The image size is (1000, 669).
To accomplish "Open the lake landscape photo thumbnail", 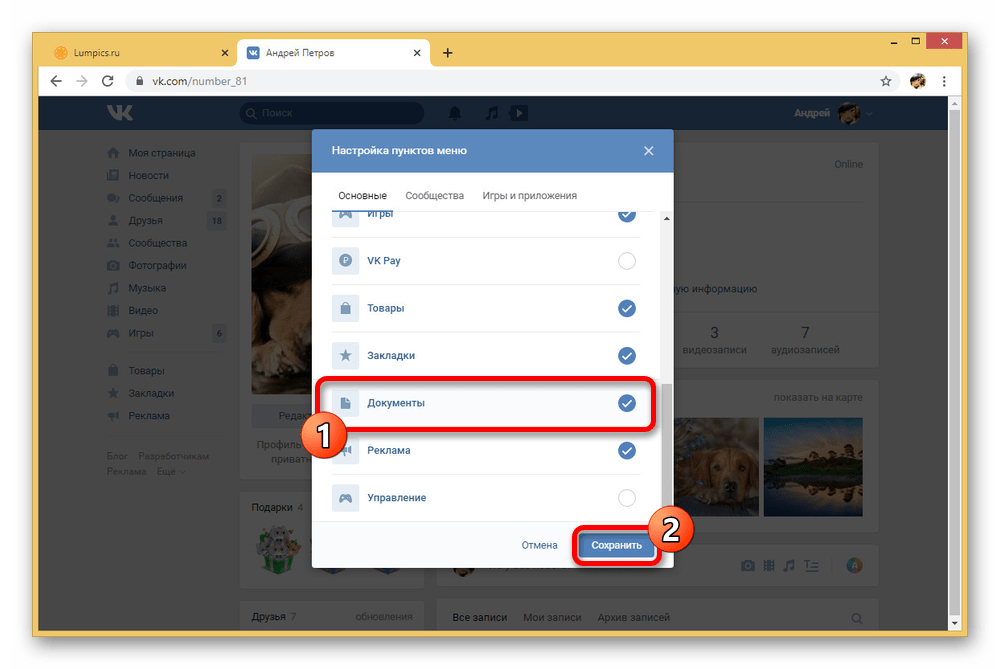I will pos(813,467).
